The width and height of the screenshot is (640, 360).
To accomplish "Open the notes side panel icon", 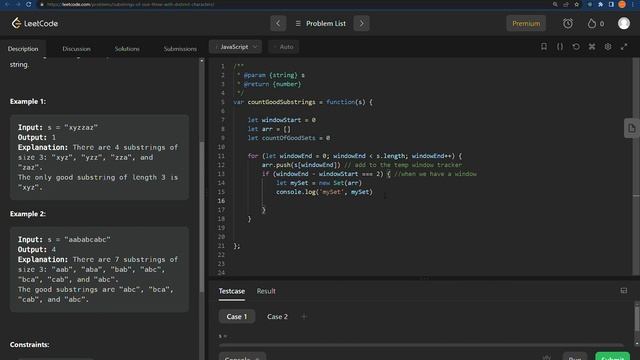I will (x=631, y=128).
